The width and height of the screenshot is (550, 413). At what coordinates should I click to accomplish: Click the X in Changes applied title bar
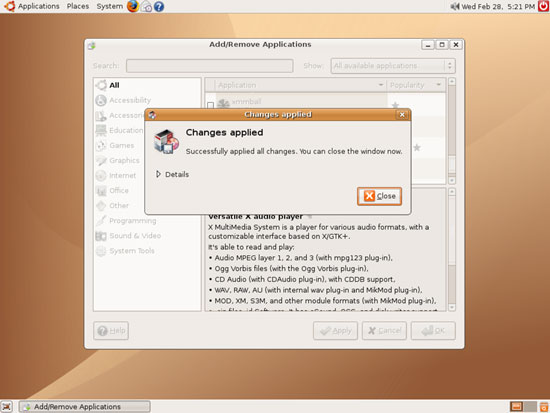coord(402,114)
